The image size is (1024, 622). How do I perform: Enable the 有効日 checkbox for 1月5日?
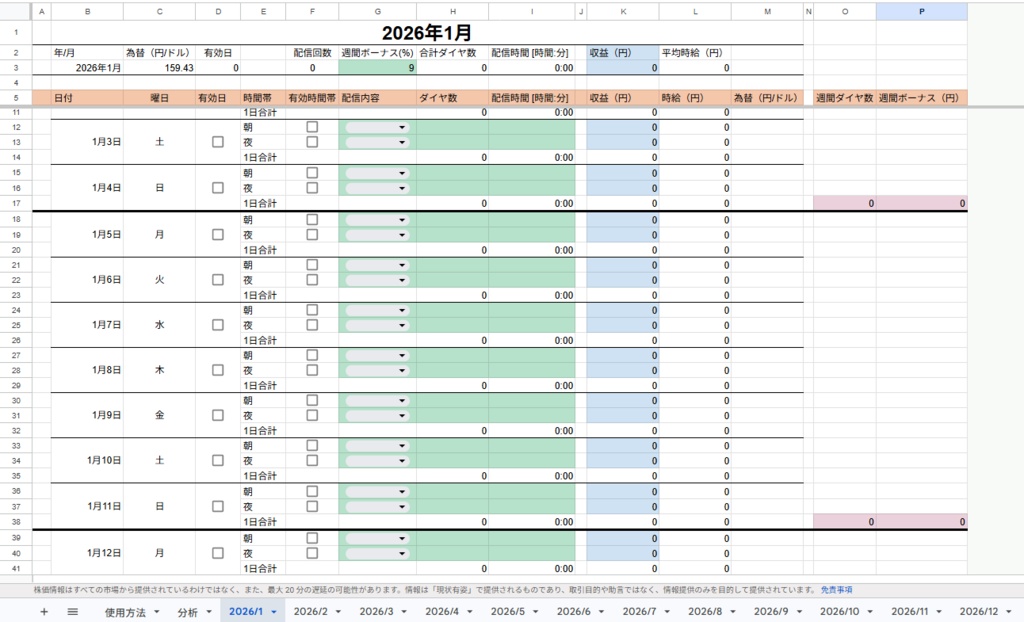click(x=218, y=235)
